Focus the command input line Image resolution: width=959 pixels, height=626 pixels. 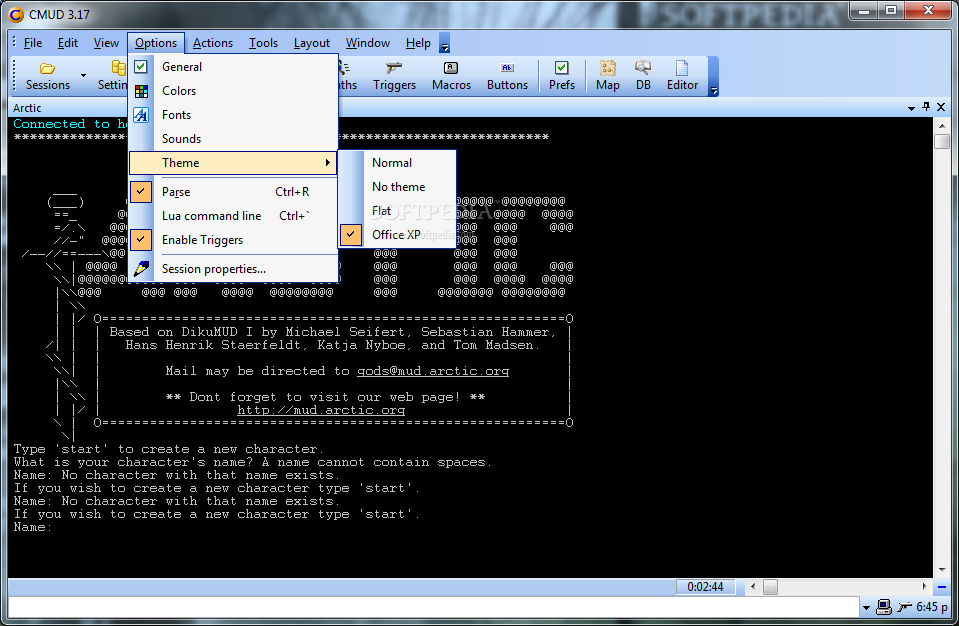pos(433,607)
